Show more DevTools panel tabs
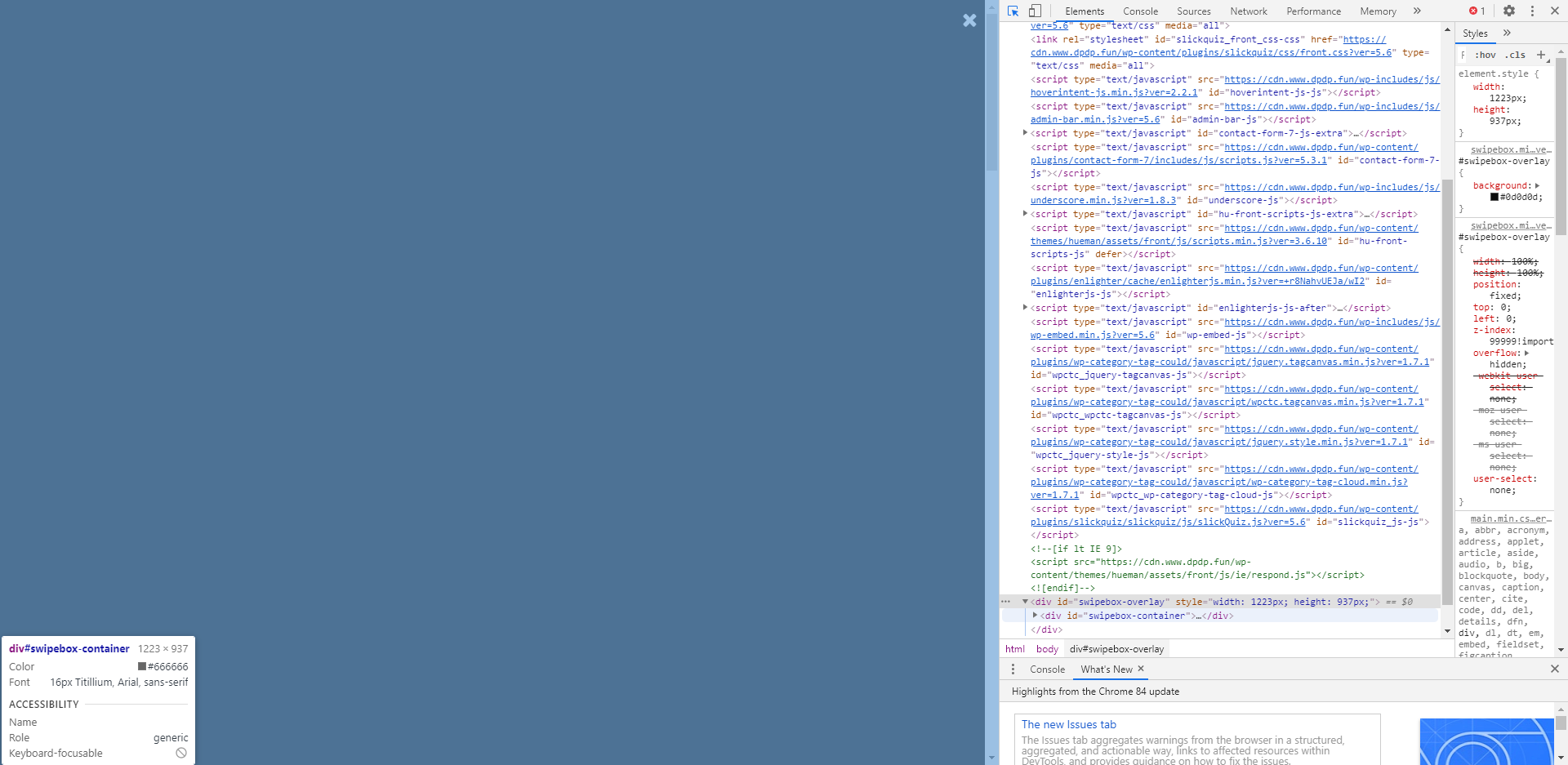Screen dimensions: 1568x765 (x=1417, y=11)
